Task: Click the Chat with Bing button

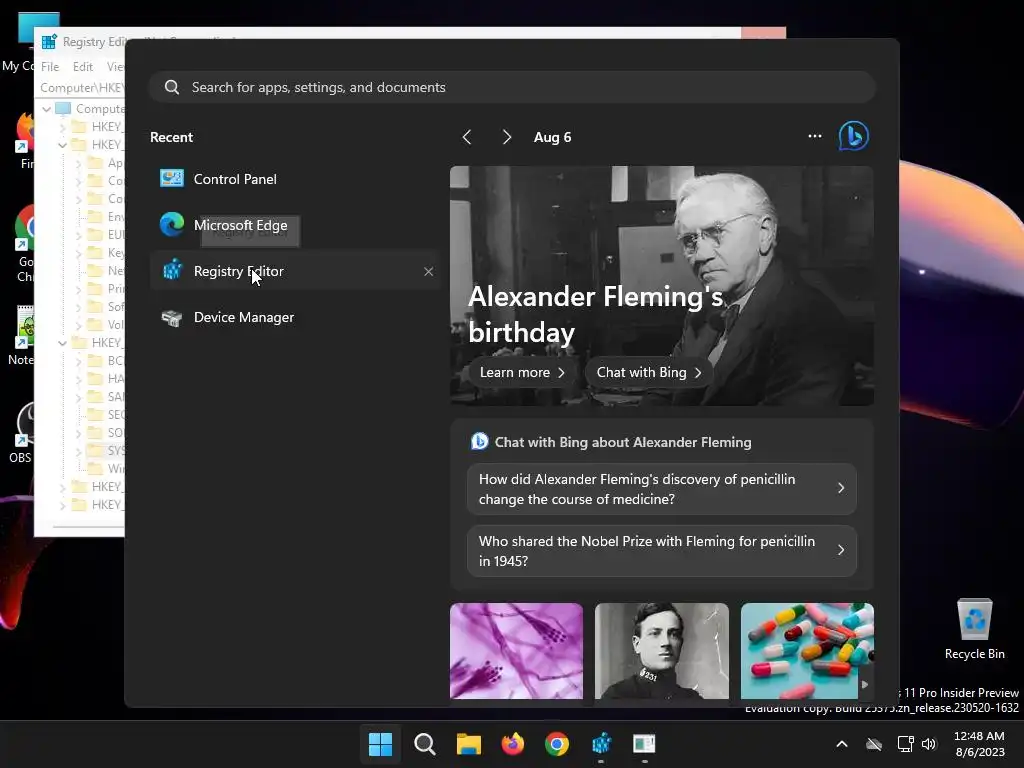Action: (x=648, y=372)
